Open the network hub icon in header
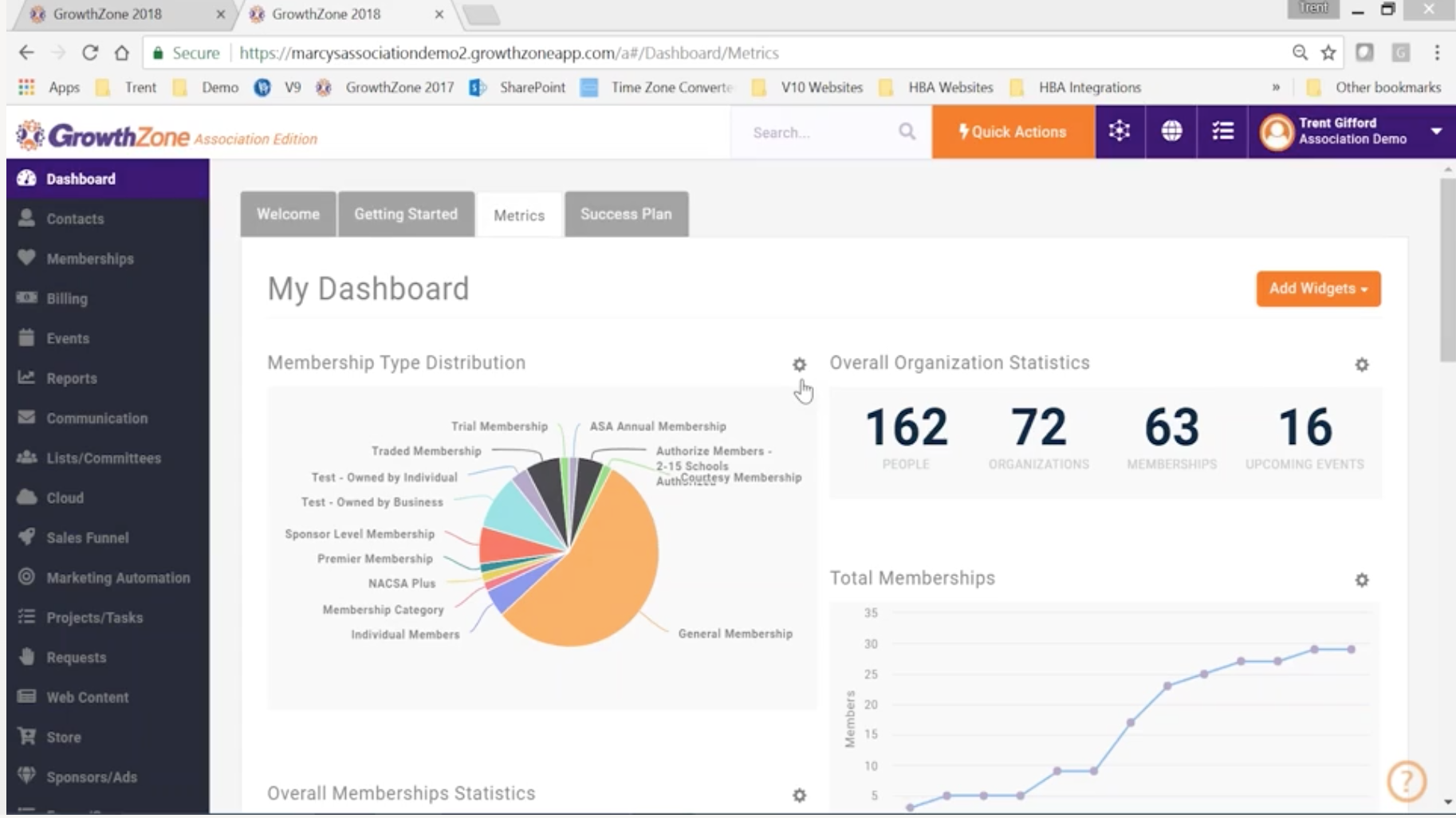Screen dimensions: 1456x818 click(x=1120, y=132)
